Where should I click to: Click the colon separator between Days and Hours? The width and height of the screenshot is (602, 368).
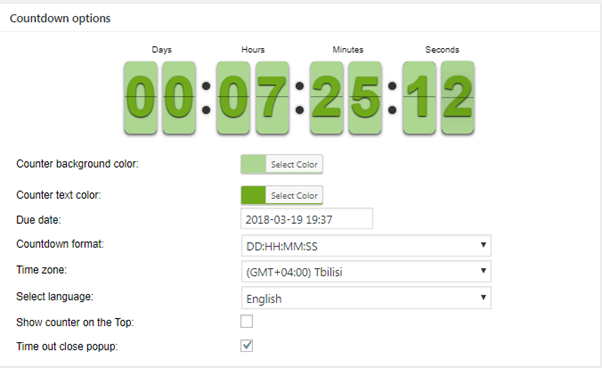(x=206, y=98)
